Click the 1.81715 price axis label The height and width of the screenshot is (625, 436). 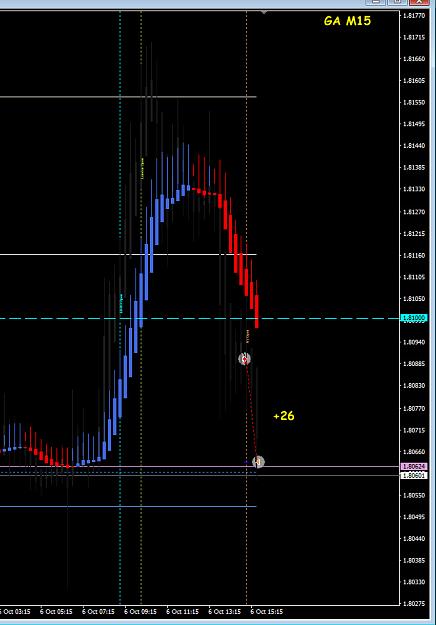point(414,37)
